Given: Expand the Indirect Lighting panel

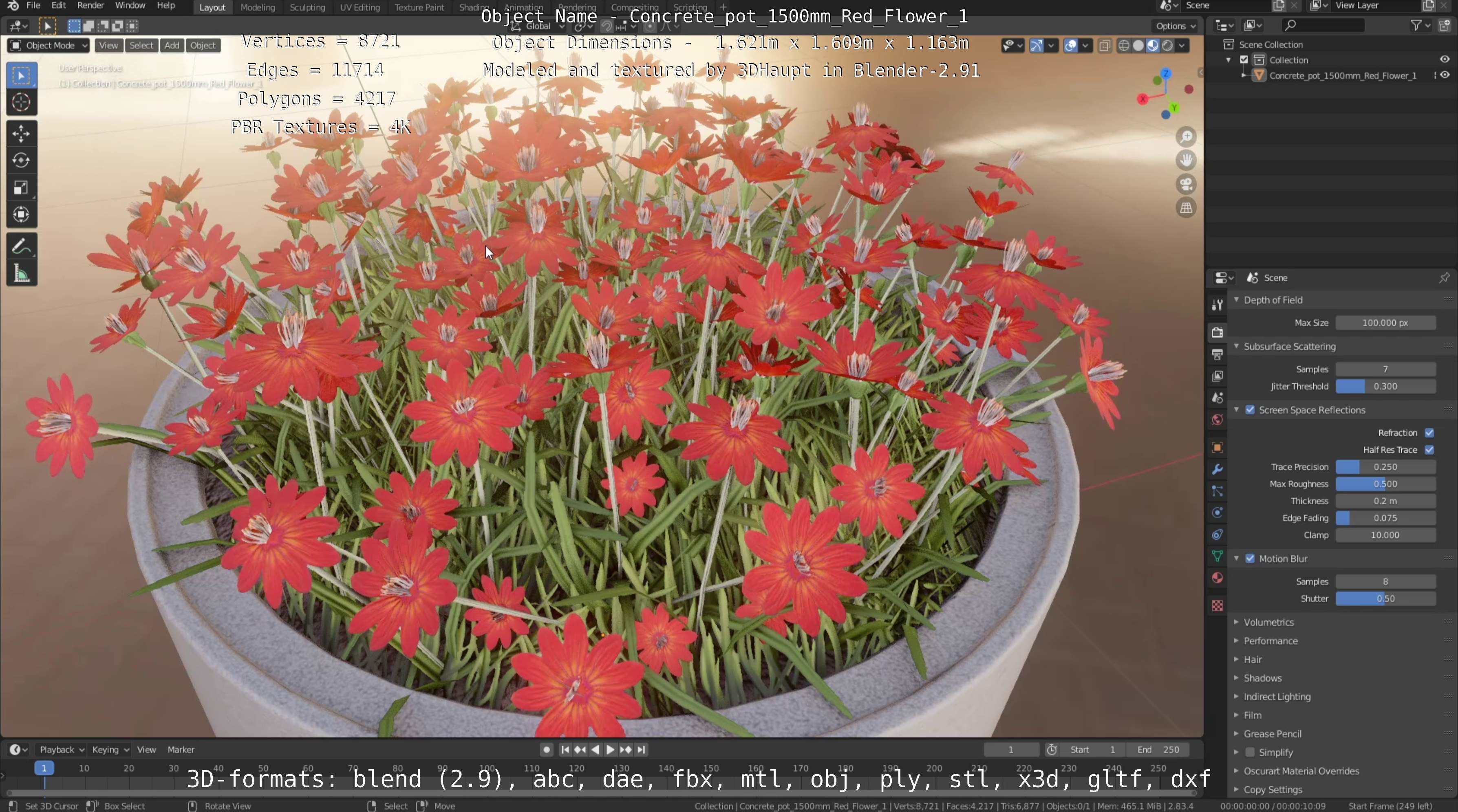Looking at the screenshot, I should click(x=1236, y=697).
